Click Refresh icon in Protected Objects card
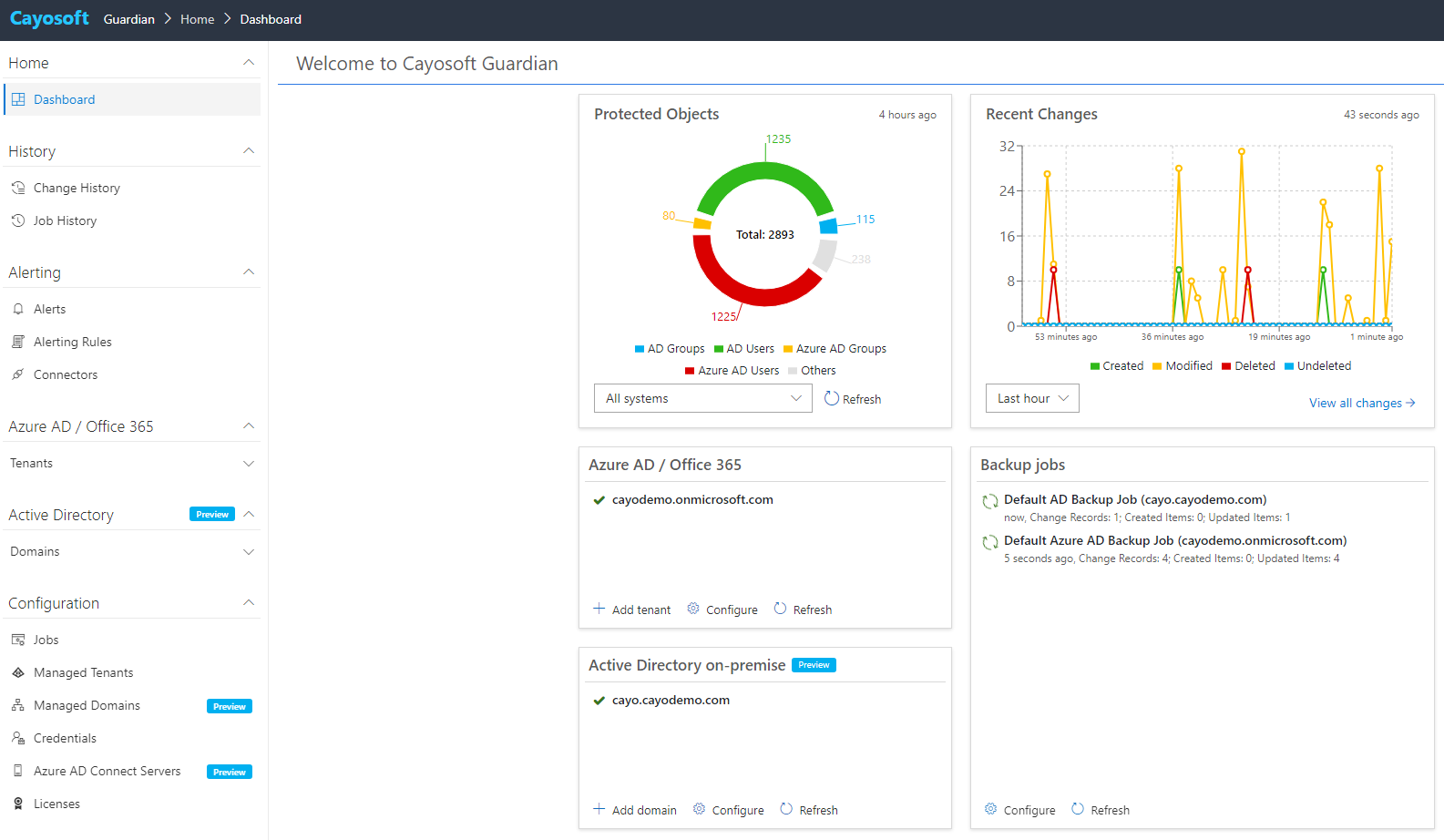 pyautogui.click(x=832, y=398)
